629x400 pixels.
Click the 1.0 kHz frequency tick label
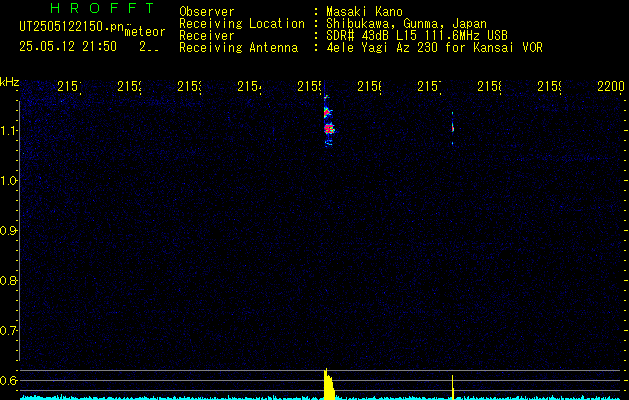[x=8, y=181]
